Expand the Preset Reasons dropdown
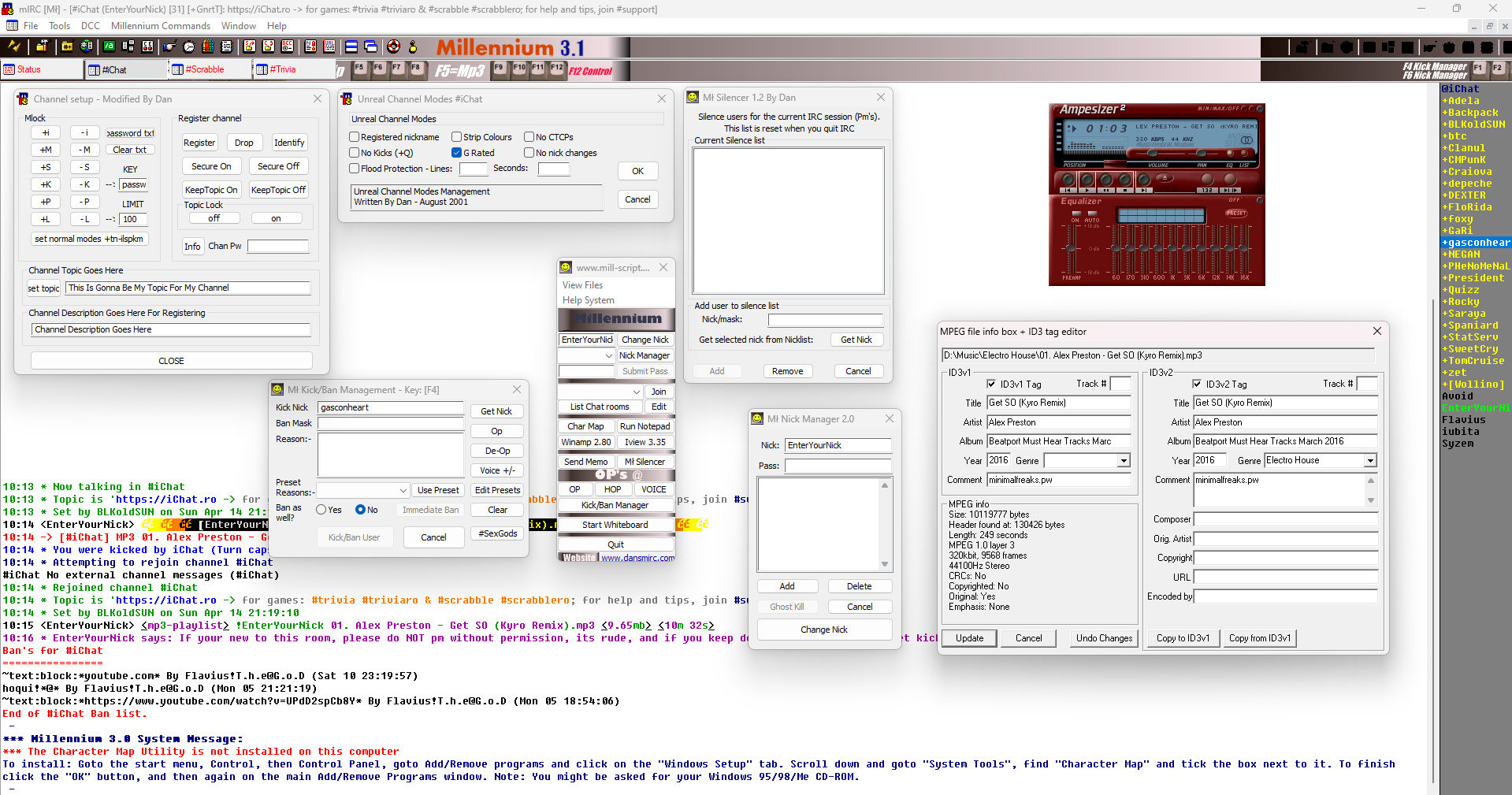 [403, 490]
